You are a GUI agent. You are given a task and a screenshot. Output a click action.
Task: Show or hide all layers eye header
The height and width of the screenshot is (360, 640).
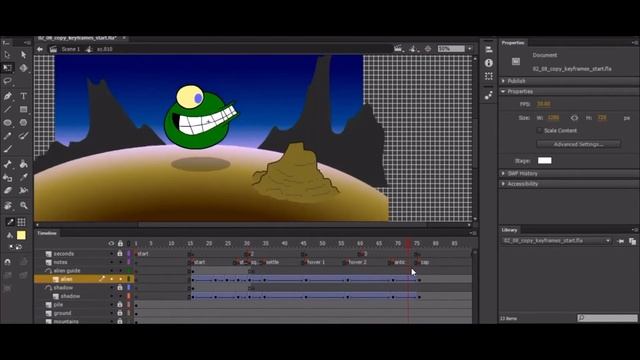tap(111, 243)
